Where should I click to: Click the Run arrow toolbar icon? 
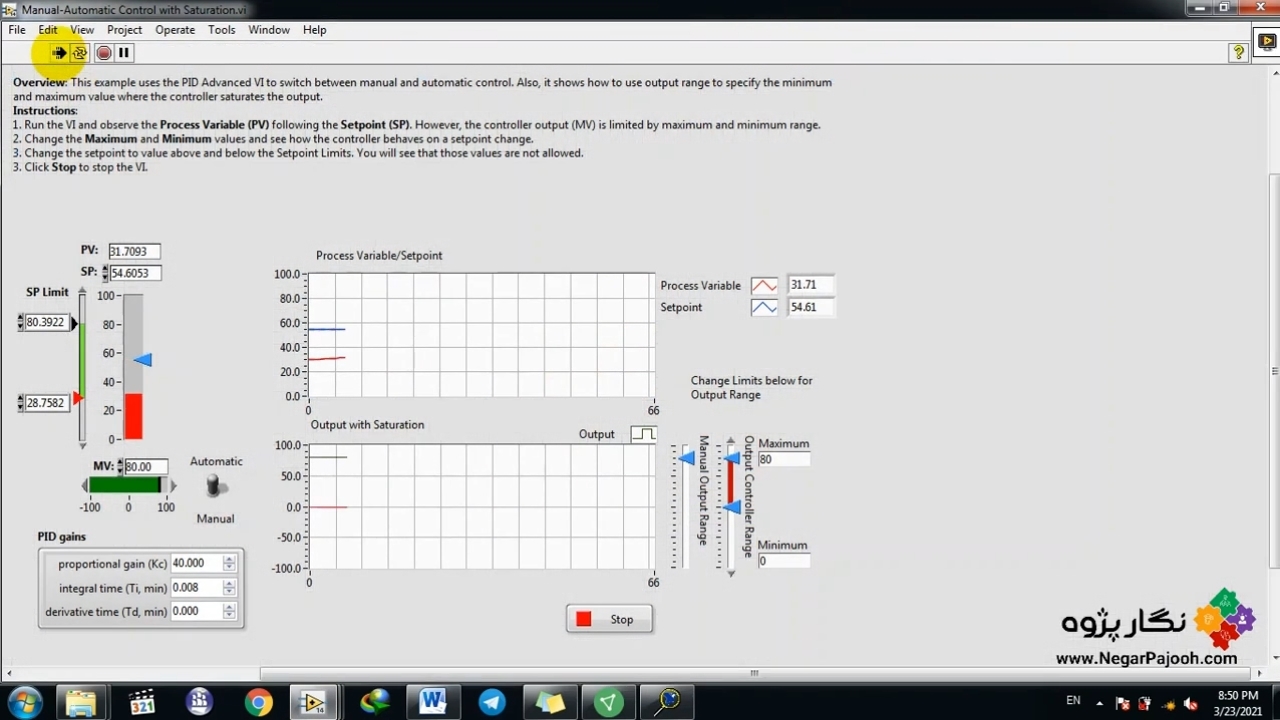pos(59,53)
